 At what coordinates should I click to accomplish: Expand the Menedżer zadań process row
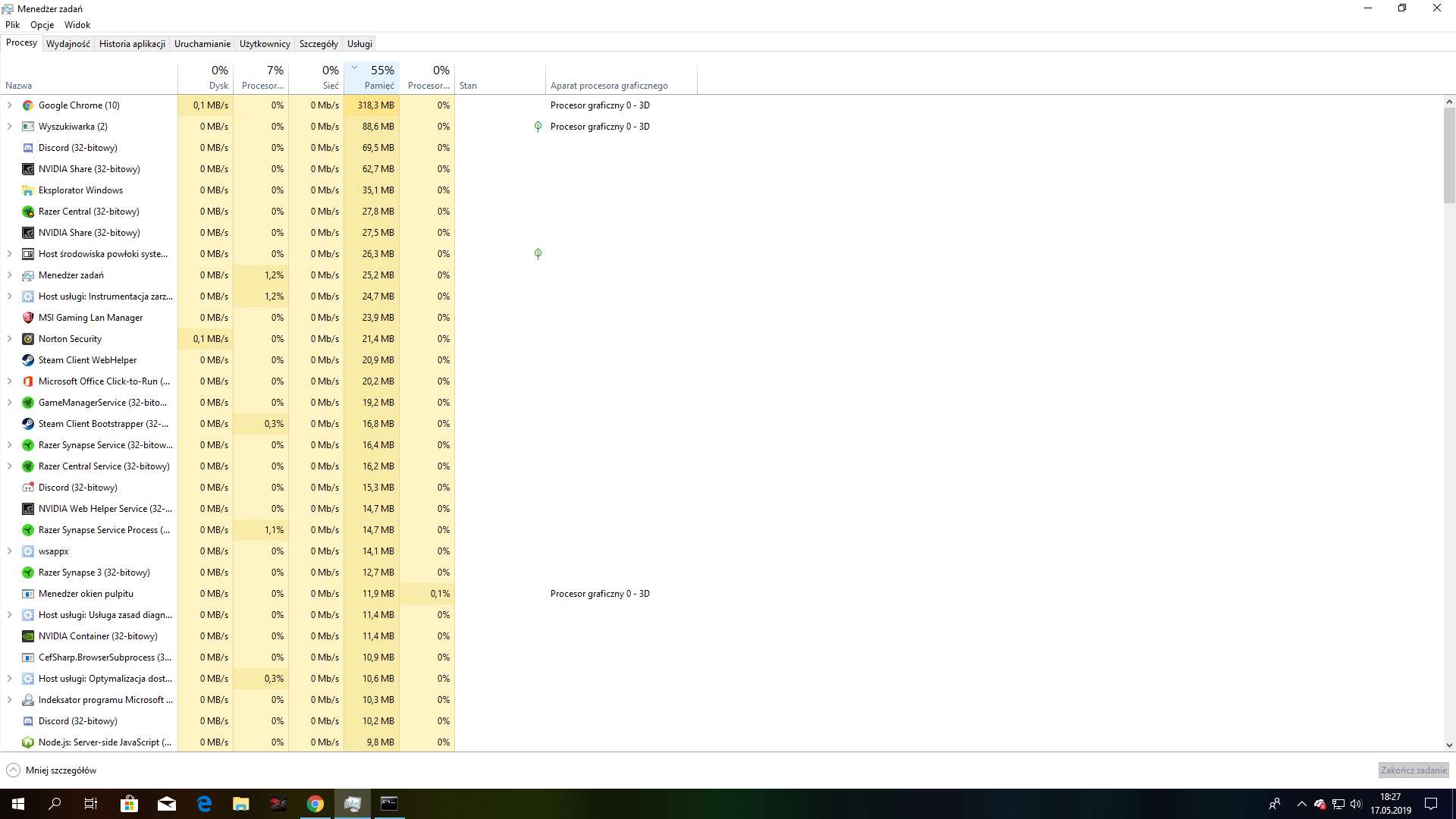9,275
